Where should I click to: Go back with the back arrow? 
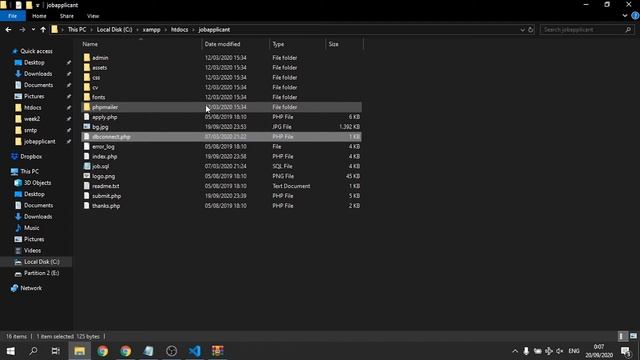[8, 29]
